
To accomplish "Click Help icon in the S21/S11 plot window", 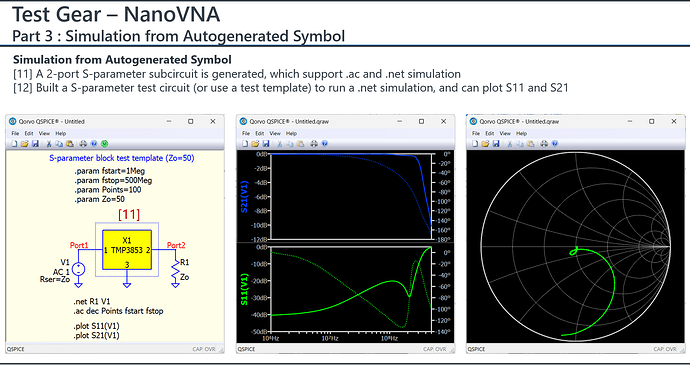I will coord(324,144).
